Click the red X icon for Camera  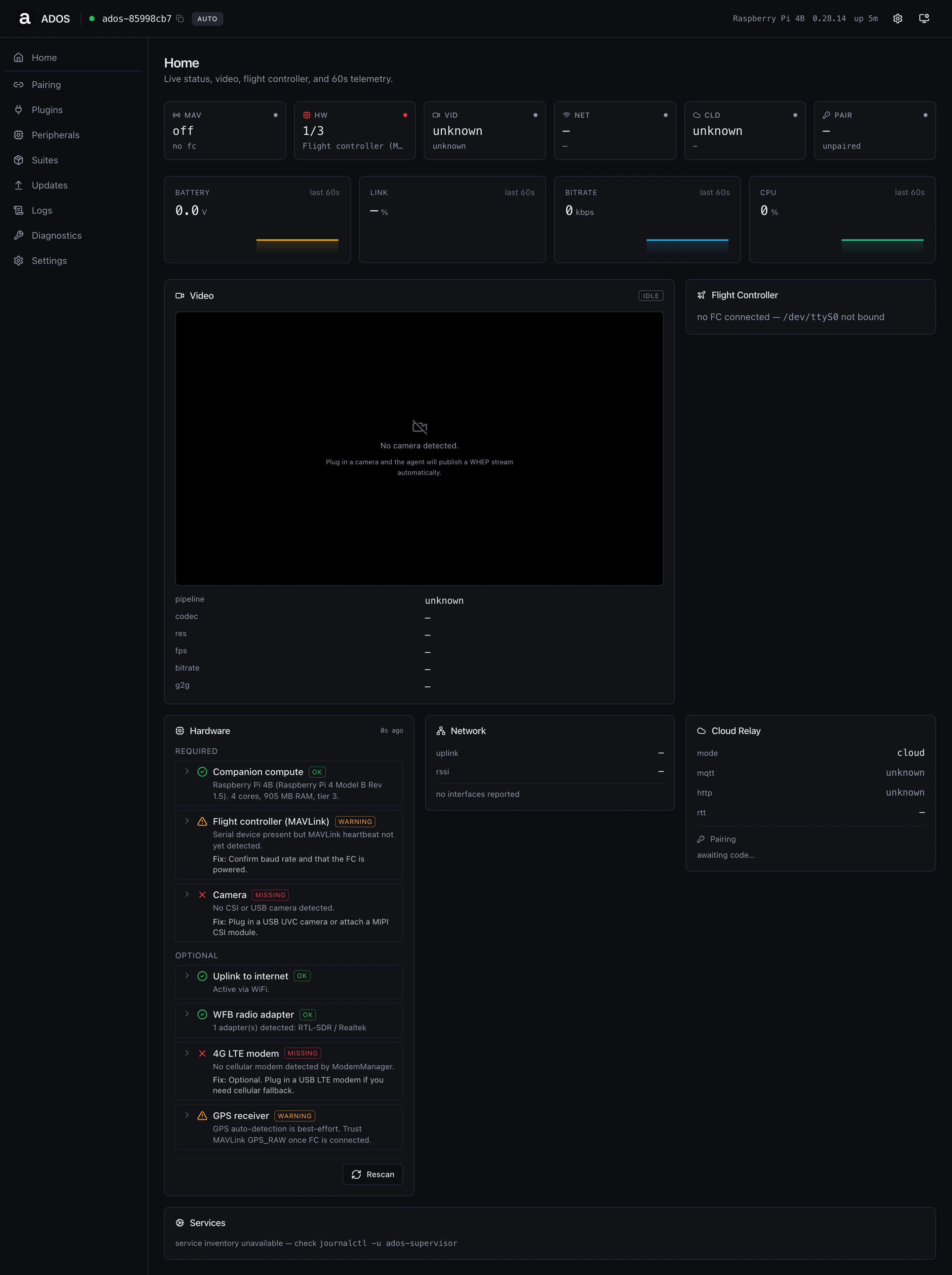click(x=202, y=895)
